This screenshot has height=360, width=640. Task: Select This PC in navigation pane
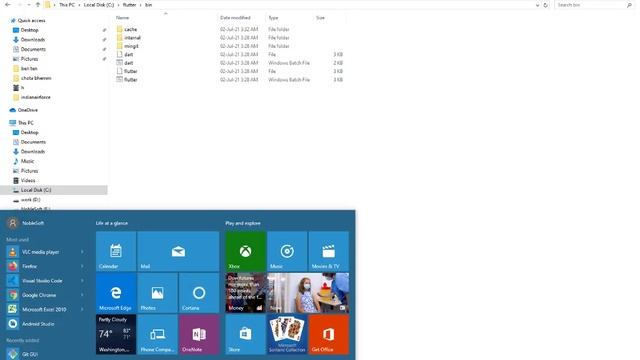point(26,123)
